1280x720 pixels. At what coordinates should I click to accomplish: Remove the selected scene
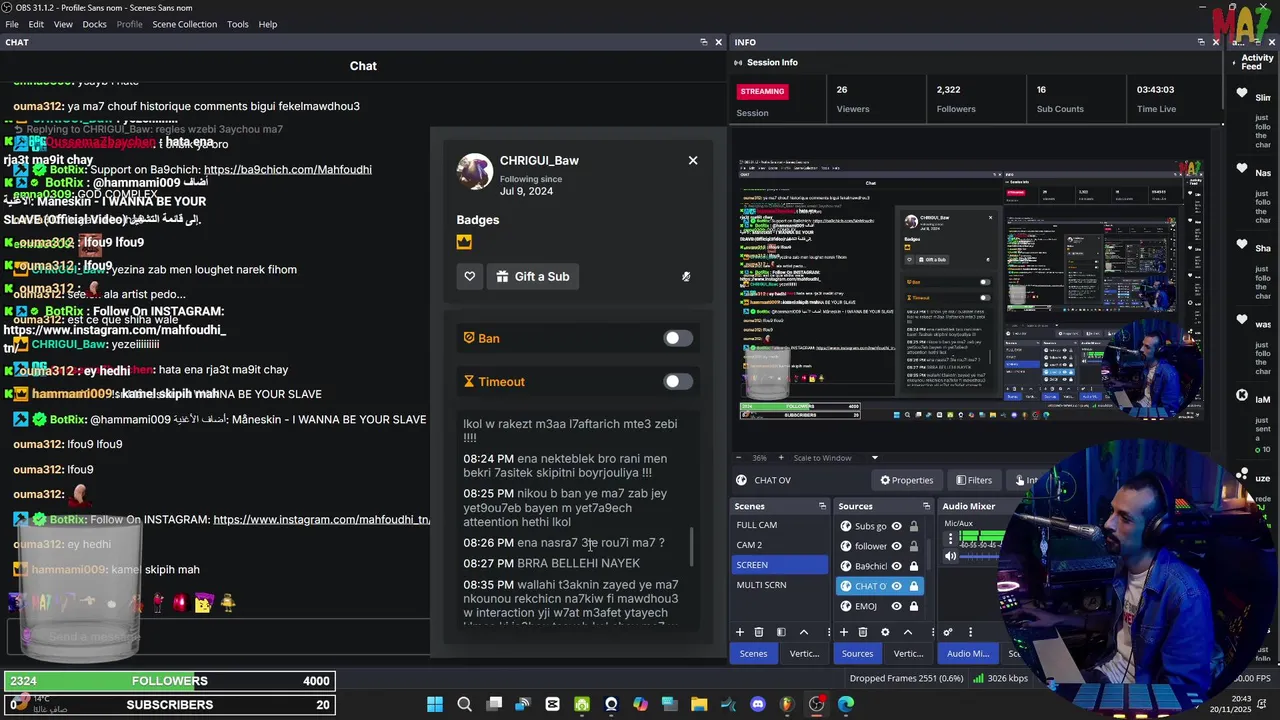pyautogui.click(x=759, y=632)
